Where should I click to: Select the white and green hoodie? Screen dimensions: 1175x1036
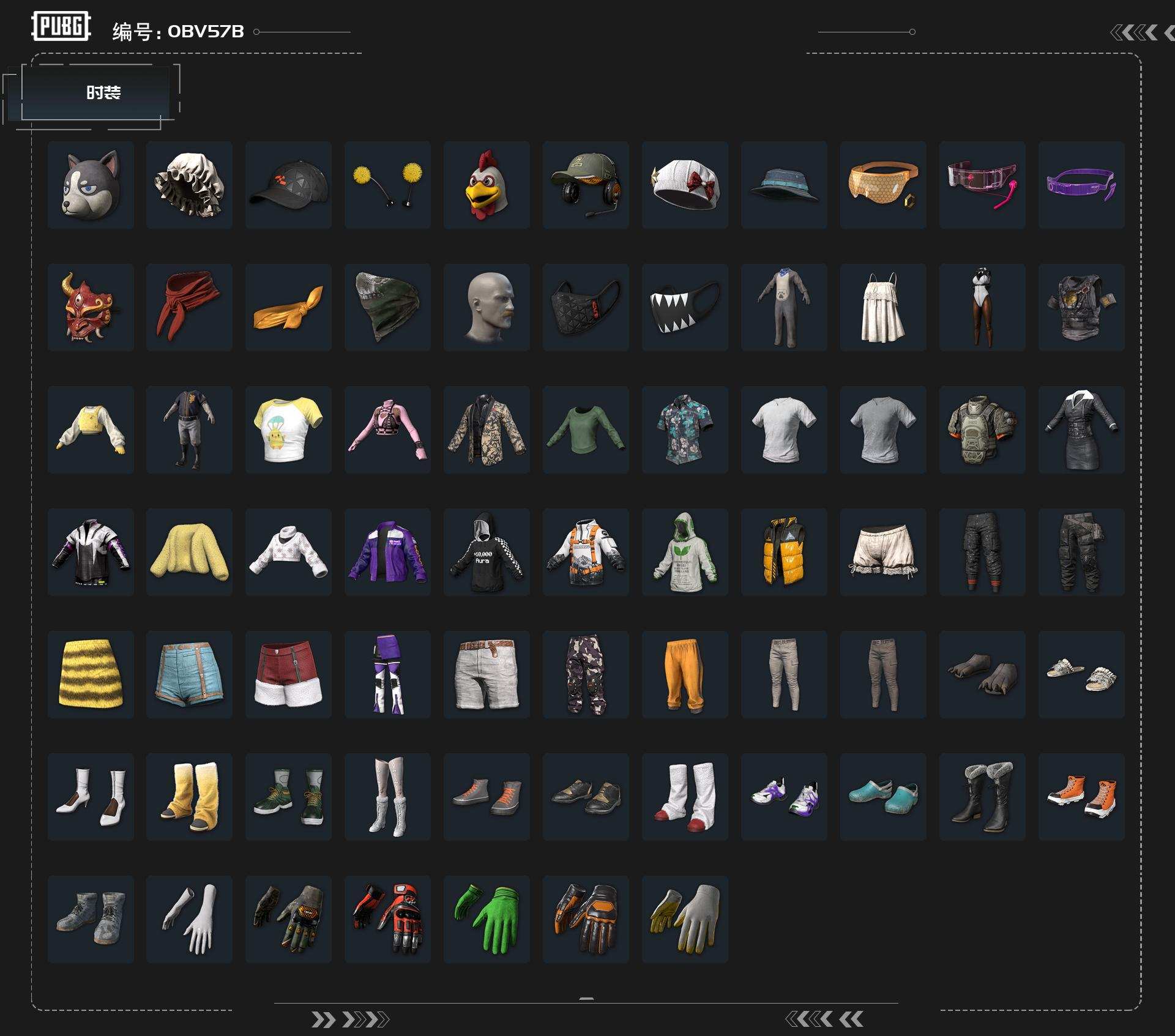tap(685, 552)
